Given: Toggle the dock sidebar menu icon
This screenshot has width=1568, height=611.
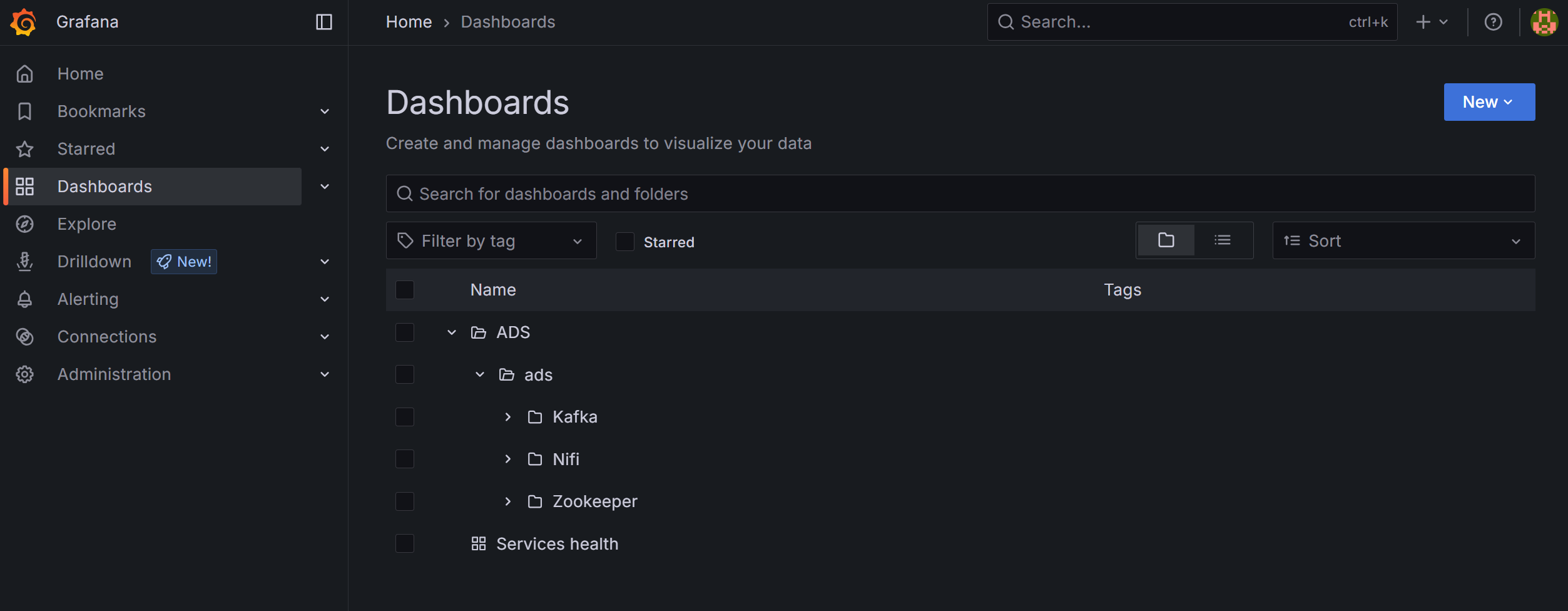Looking at the screenshot, I should click(x=324, y=22).
